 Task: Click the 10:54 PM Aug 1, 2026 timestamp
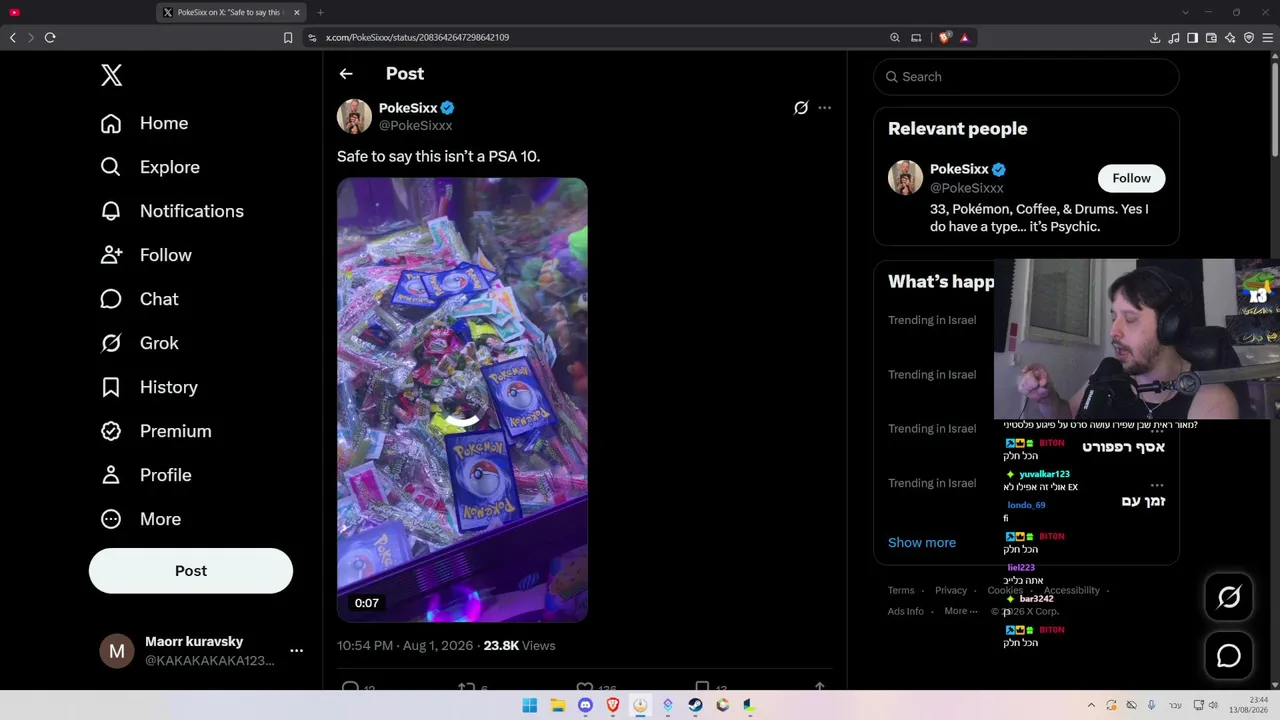tap(405, 646)
